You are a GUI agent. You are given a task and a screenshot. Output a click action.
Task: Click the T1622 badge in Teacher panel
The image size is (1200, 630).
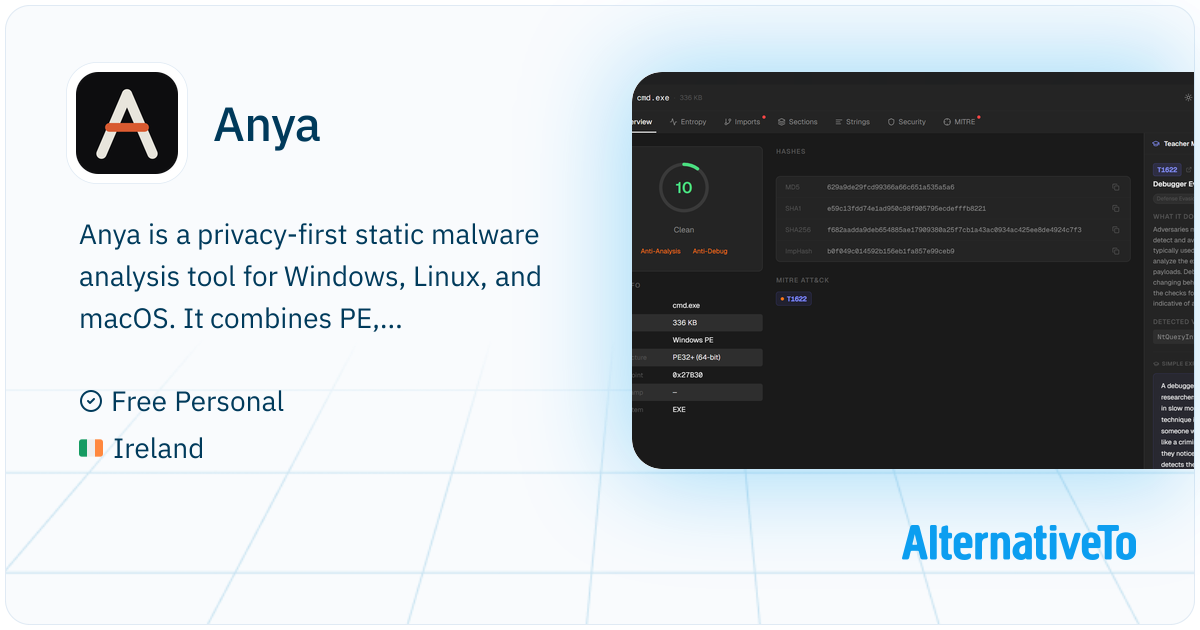pos(1167,170)
